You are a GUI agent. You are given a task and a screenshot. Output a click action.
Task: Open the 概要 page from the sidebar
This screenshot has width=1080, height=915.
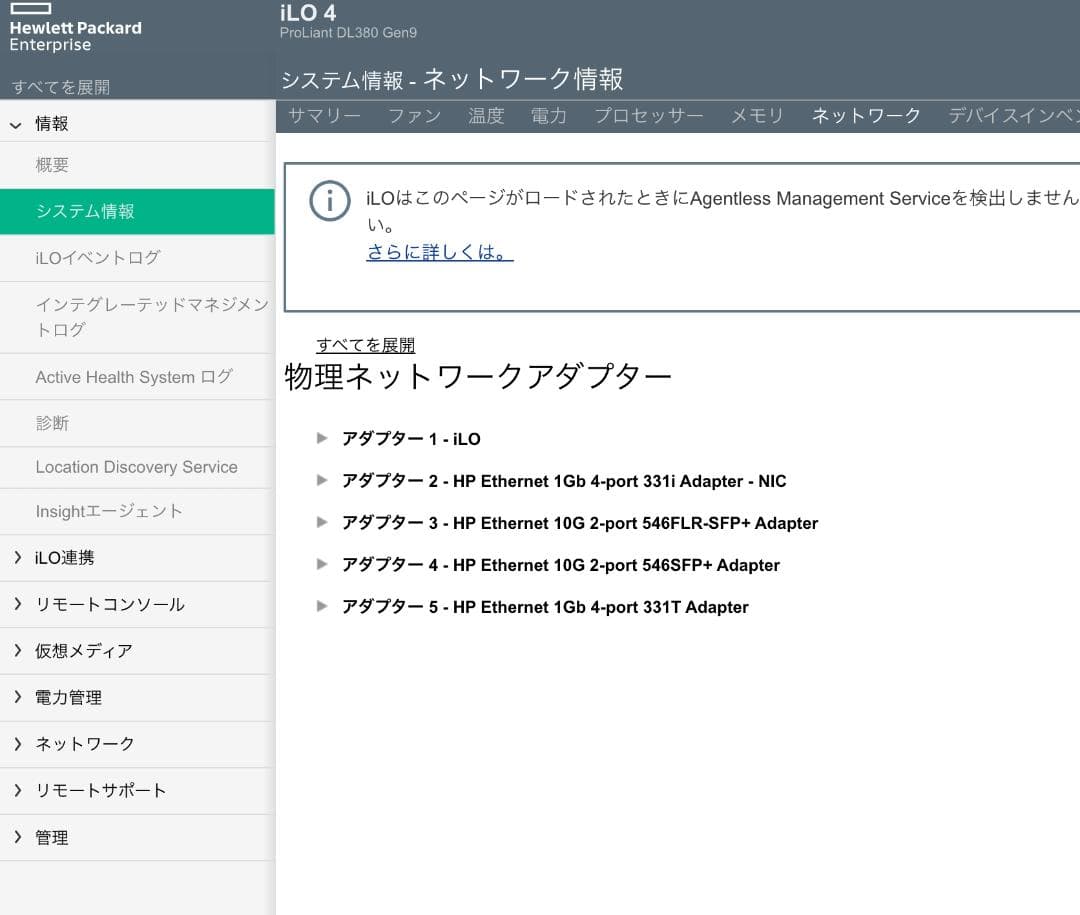point(50,165)
